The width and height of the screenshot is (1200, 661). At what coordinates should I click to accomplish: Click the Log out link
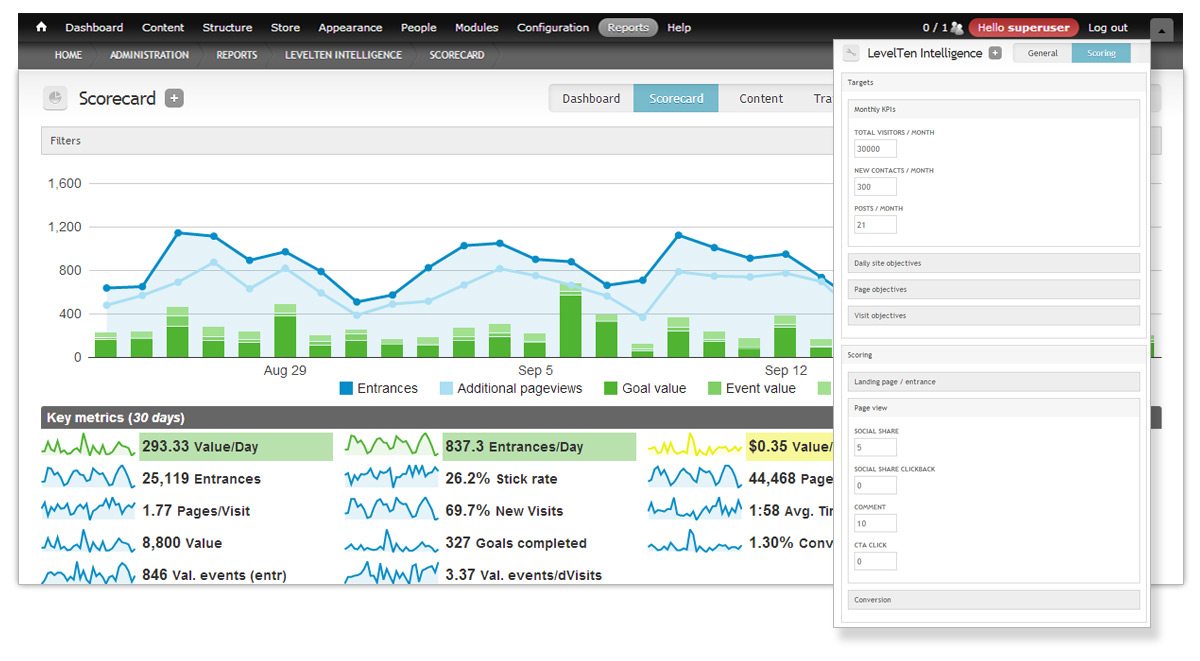(x=1107, y=28)
